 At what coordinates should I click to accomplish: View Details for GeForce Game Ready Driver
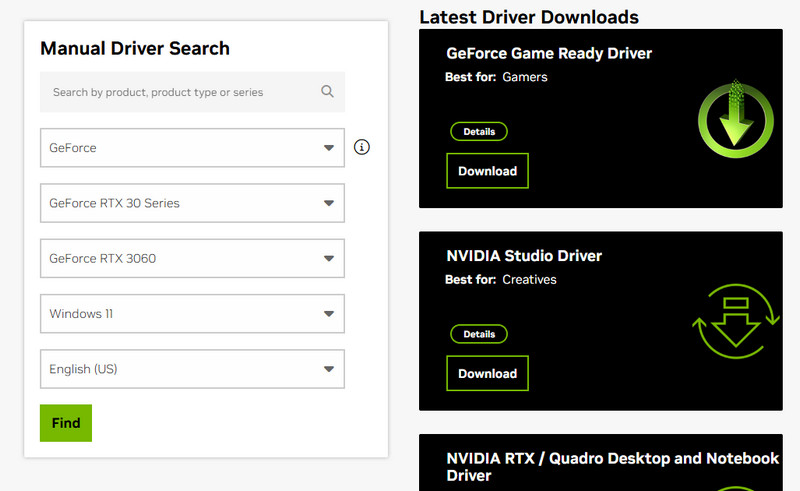479,132
